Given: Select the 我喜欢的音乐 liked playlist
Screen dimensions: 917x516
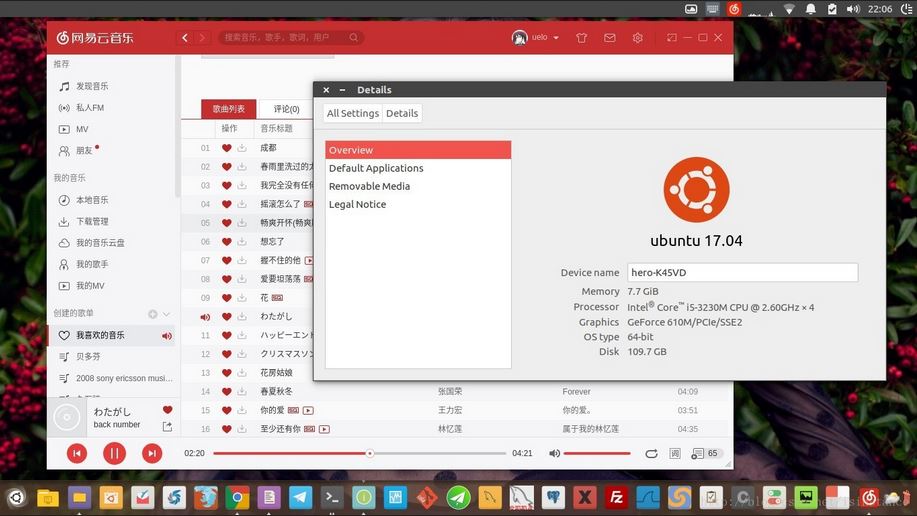Looking at the screenshot, I should [111, 335].
